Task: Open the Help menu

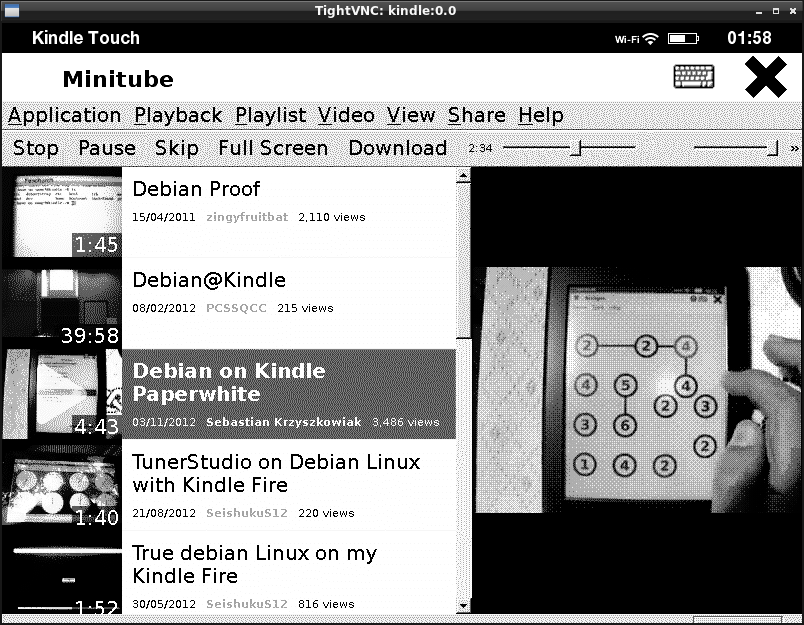Action: (x=540, y=115)
